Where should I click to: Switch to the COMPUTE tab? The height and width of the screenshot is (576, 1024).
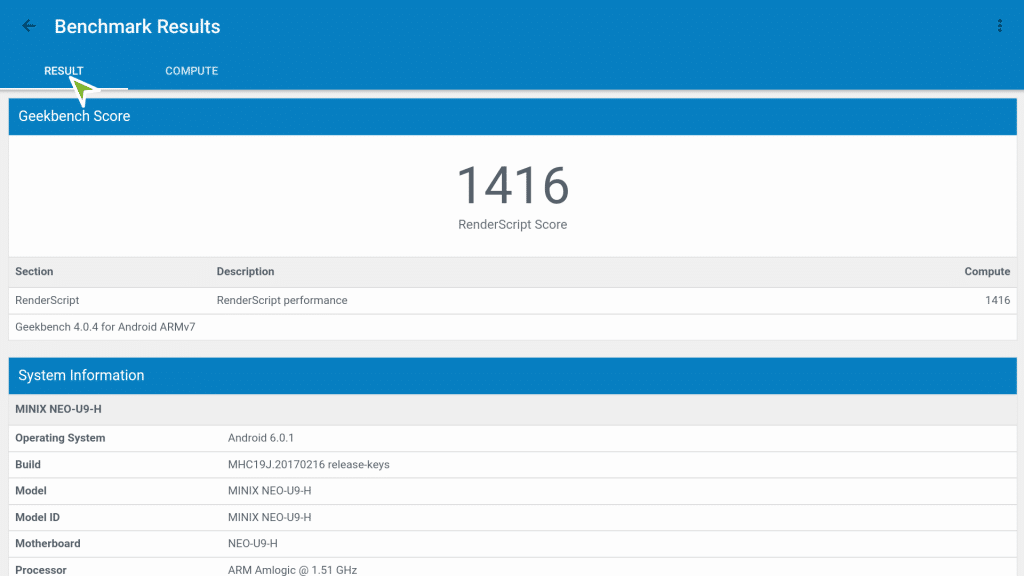(x=191, y=71)
